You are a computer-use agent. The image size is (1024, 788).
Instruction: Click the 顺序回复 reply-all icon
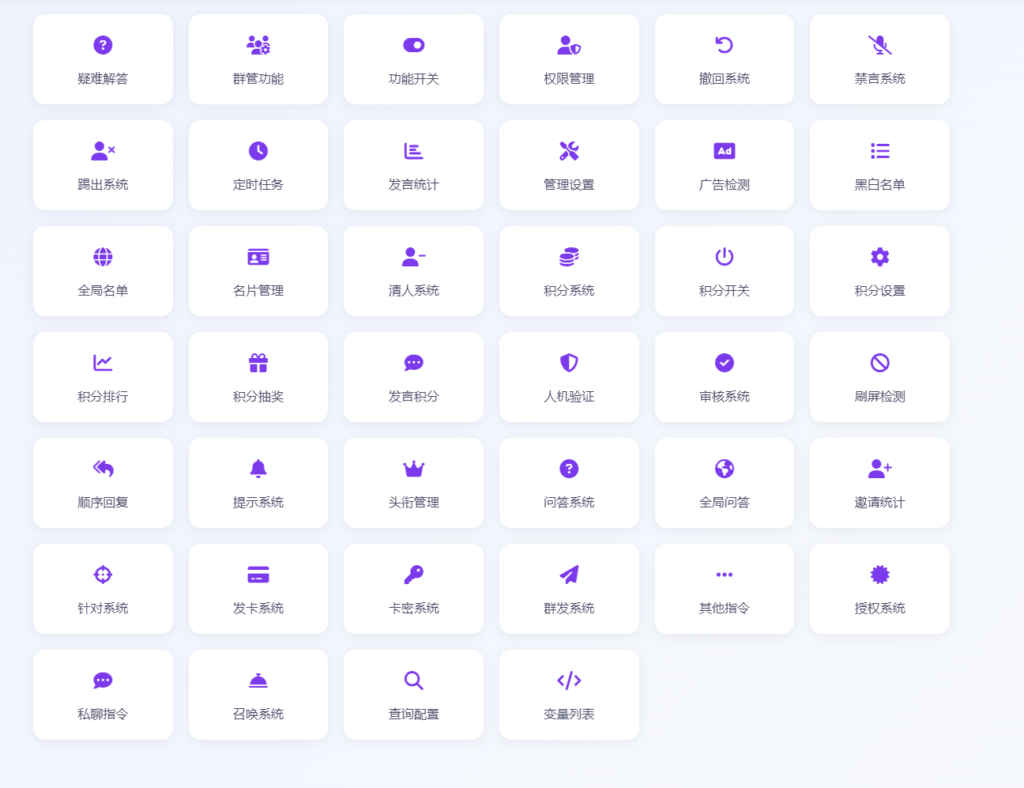coord(103,468)
